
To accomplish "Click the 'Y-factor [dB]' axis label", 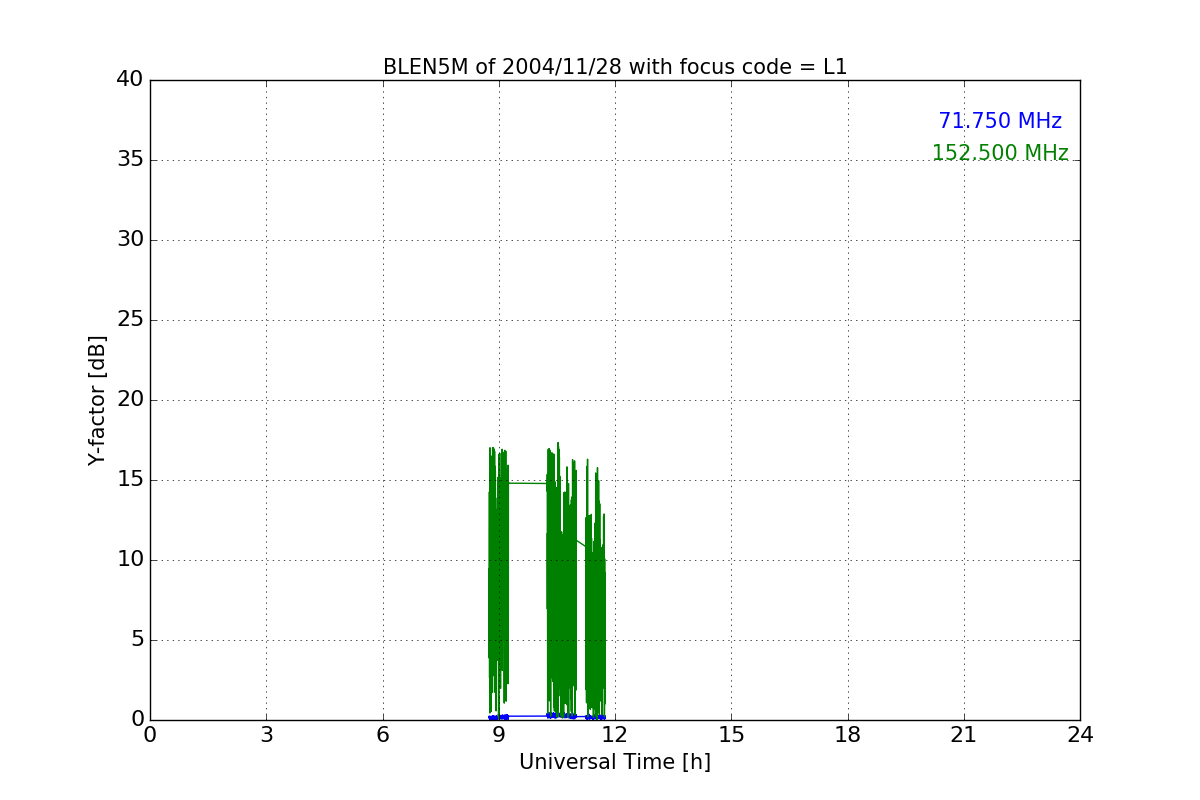I will [97, 400].
